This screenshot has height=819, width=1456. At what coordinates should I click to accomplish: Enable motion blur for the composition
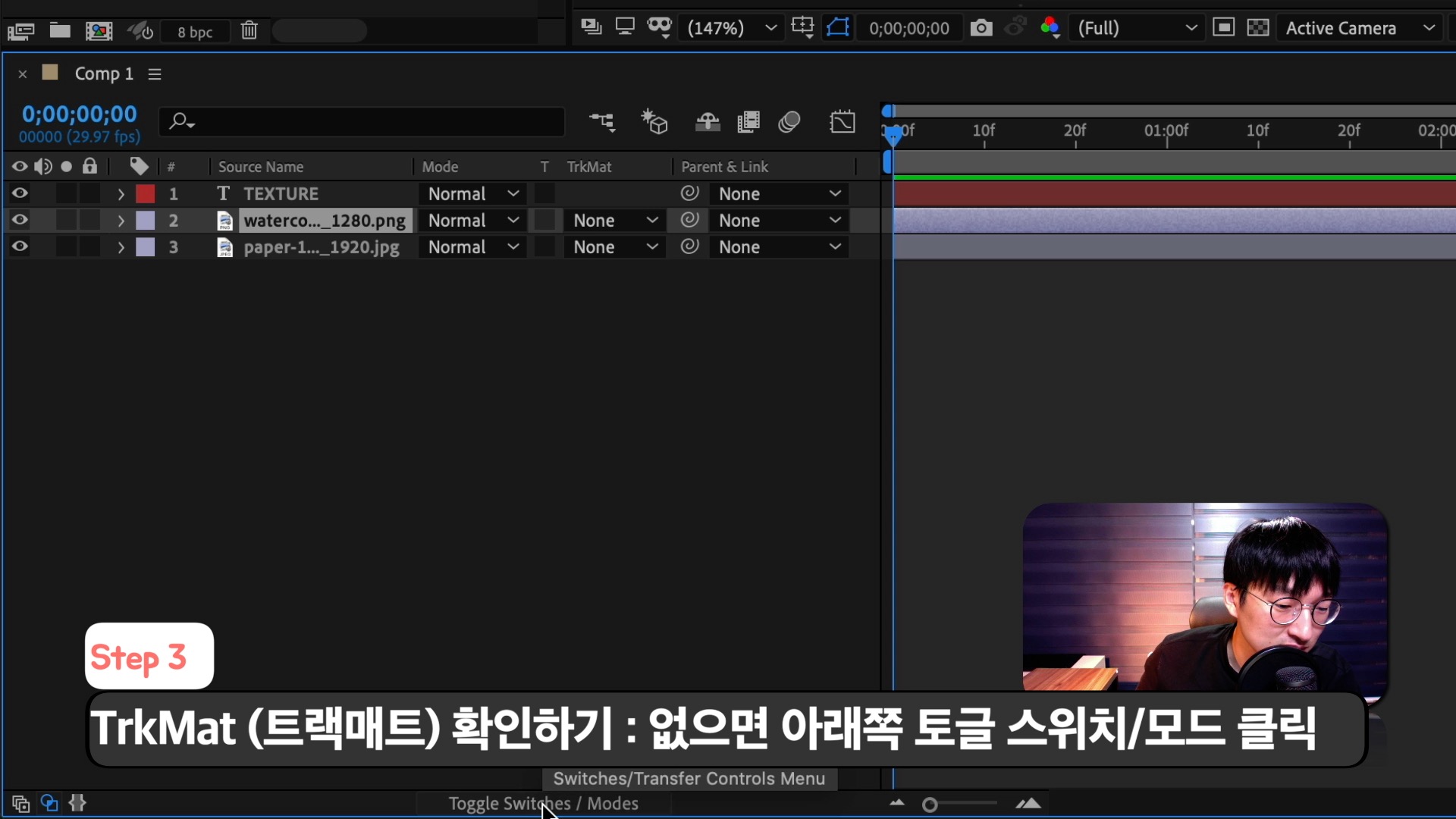point(789,122)
